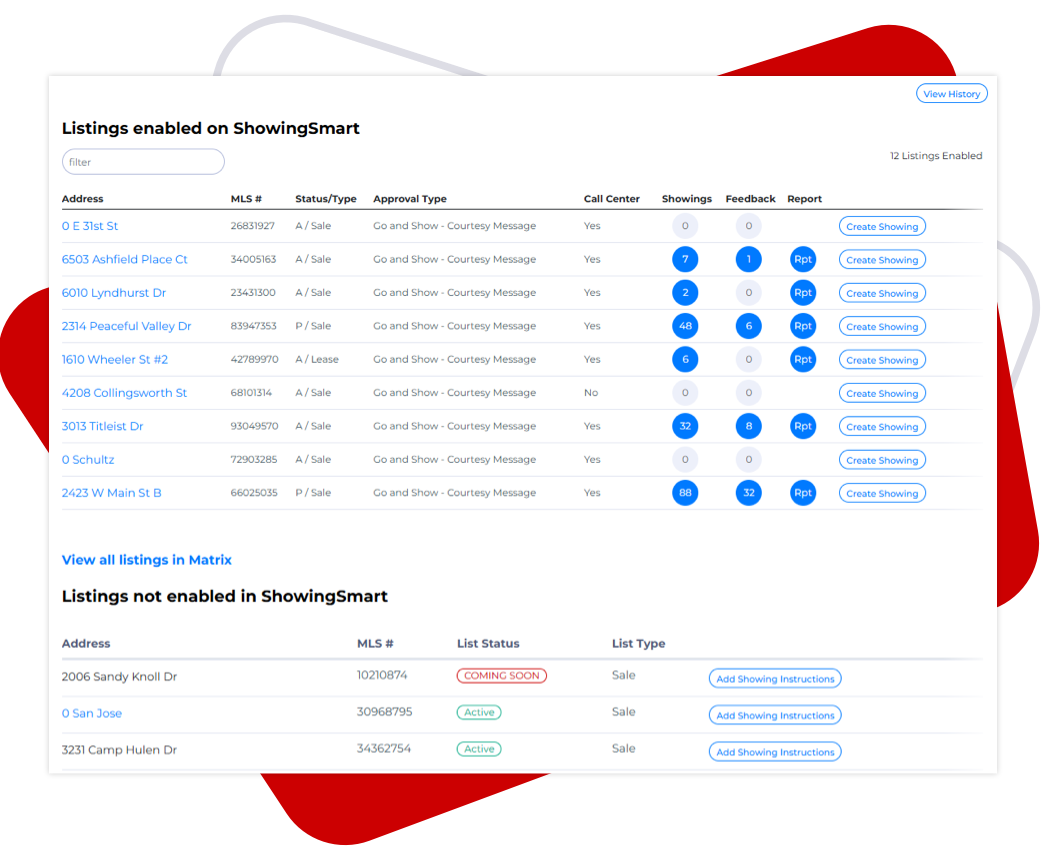Image resolution: width=1046 pixels, height=850 pixels.
Task: Add Showing Instructions for 0 San Jose
Action: tap(774, 715)
